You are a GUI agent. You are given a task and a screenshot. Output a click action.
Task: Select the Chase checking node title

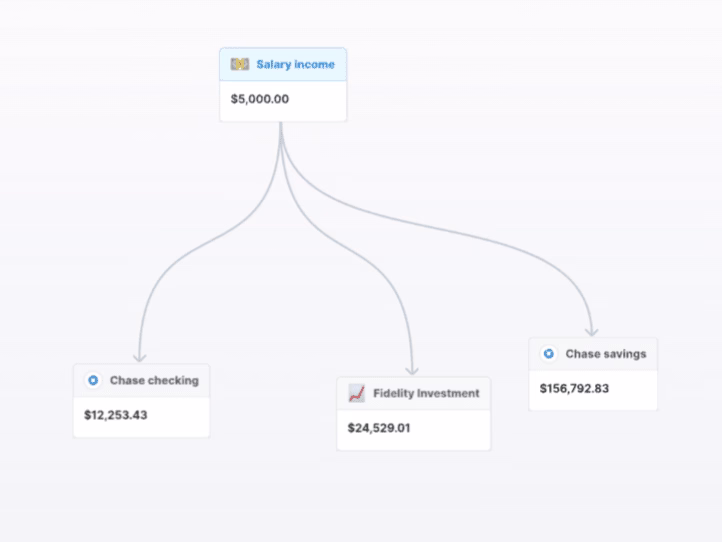[154, 380]
